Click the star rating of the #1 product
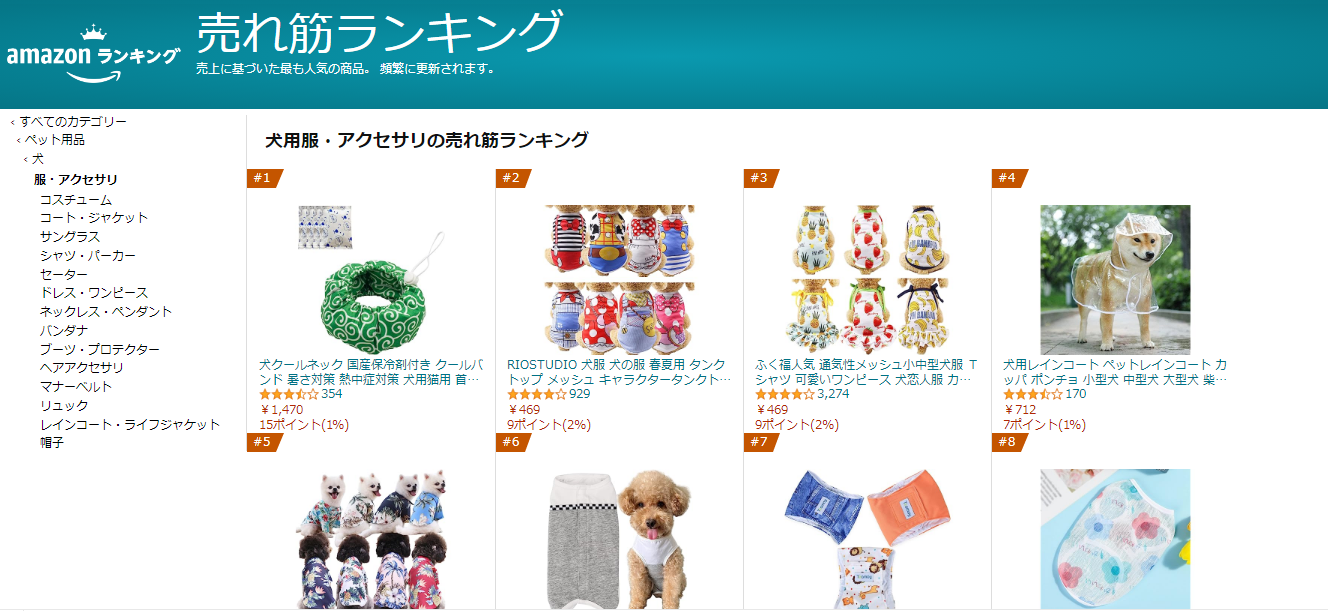The image size is (1328, 611). tap(289, 394)
